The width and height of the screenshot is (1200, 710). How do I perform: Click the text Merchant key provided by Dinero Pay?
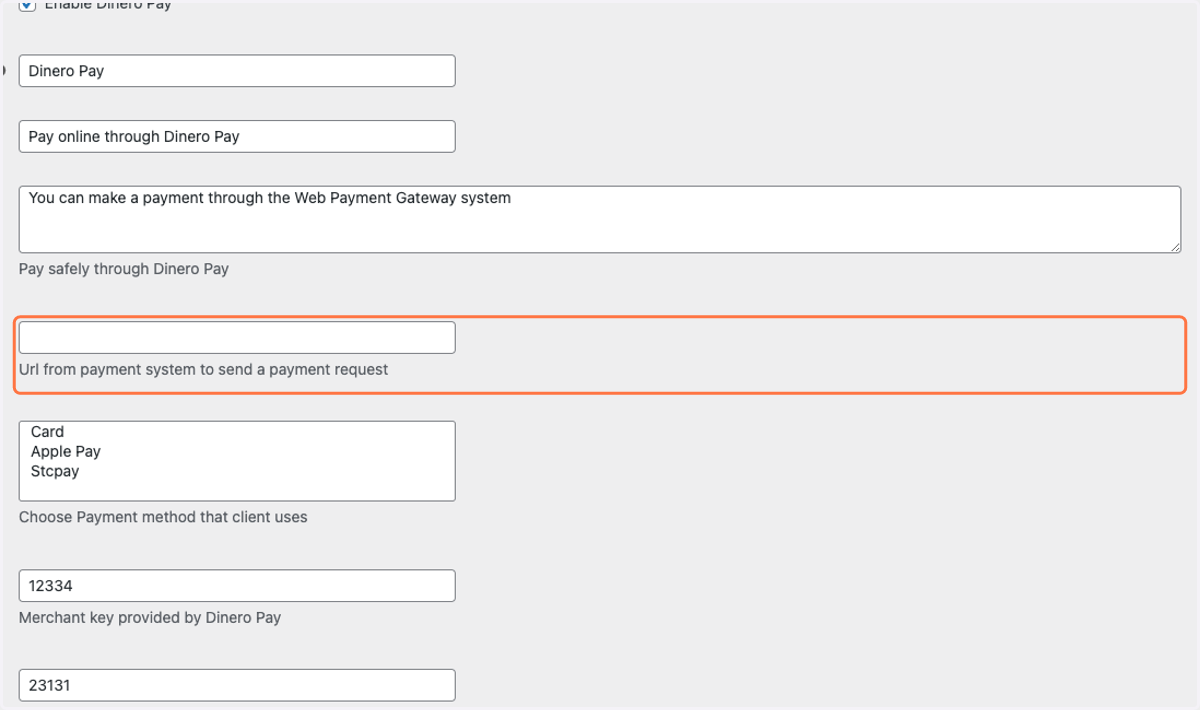[x=150, y=617]
